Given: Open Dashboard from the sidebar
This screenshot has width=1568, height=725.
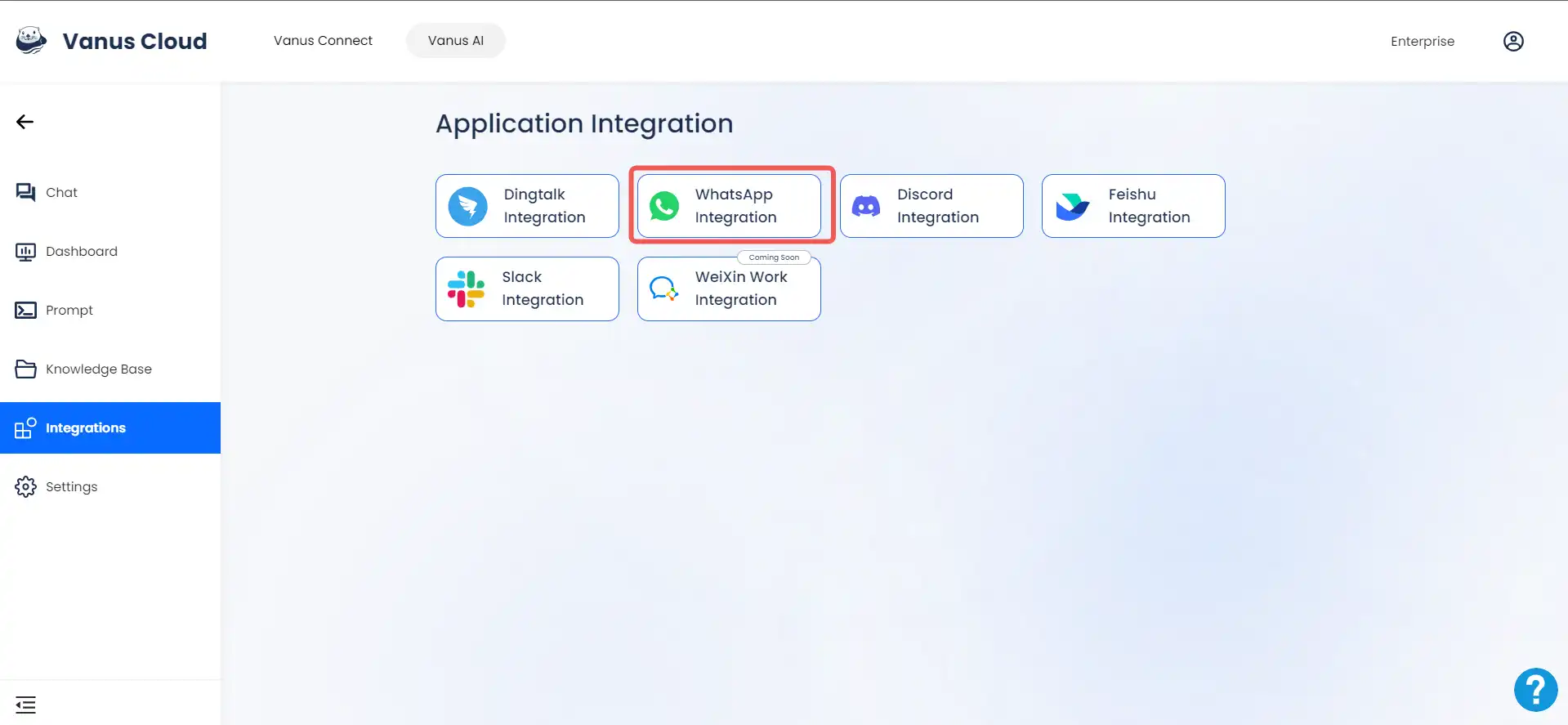Looking at the screenshot, I should [110, 251].
